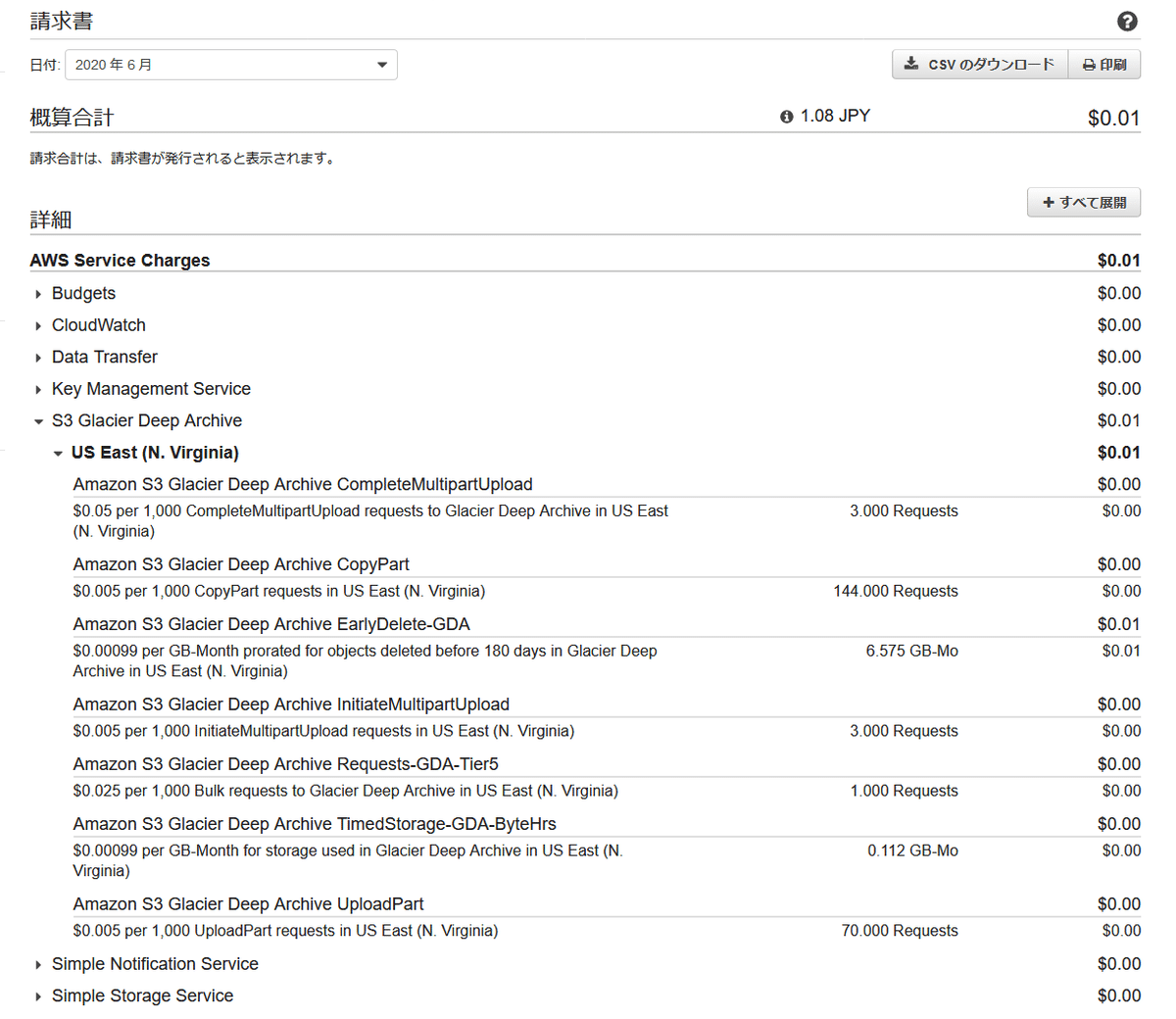This screenshot has width=1176, height=1019.
Task: Click the 請求合計は note below the total
Action: 183,158
